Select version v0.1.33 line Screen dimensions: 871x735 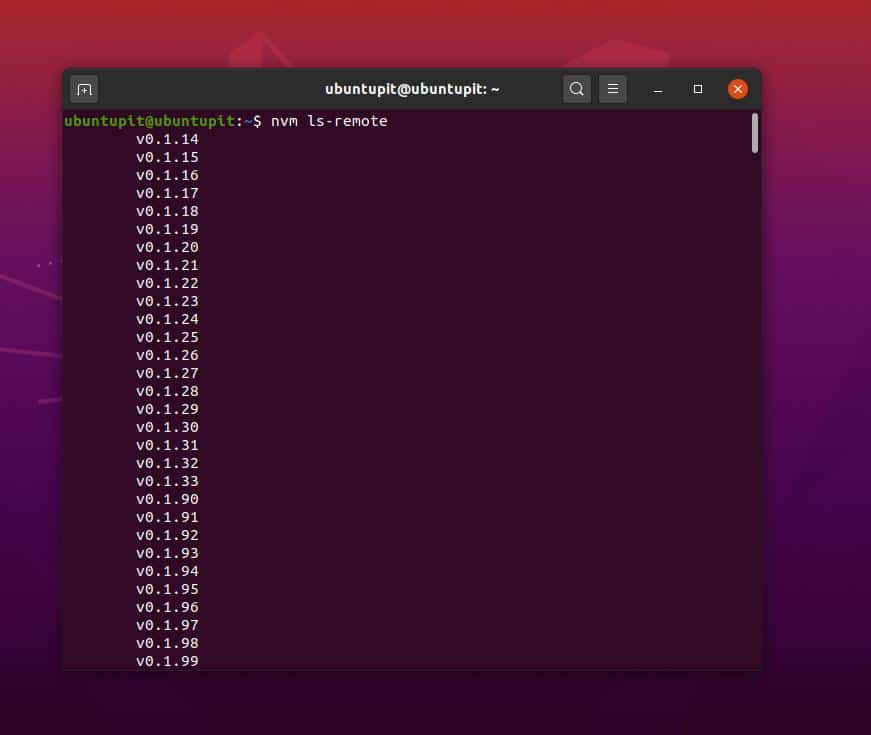[167, 481]
